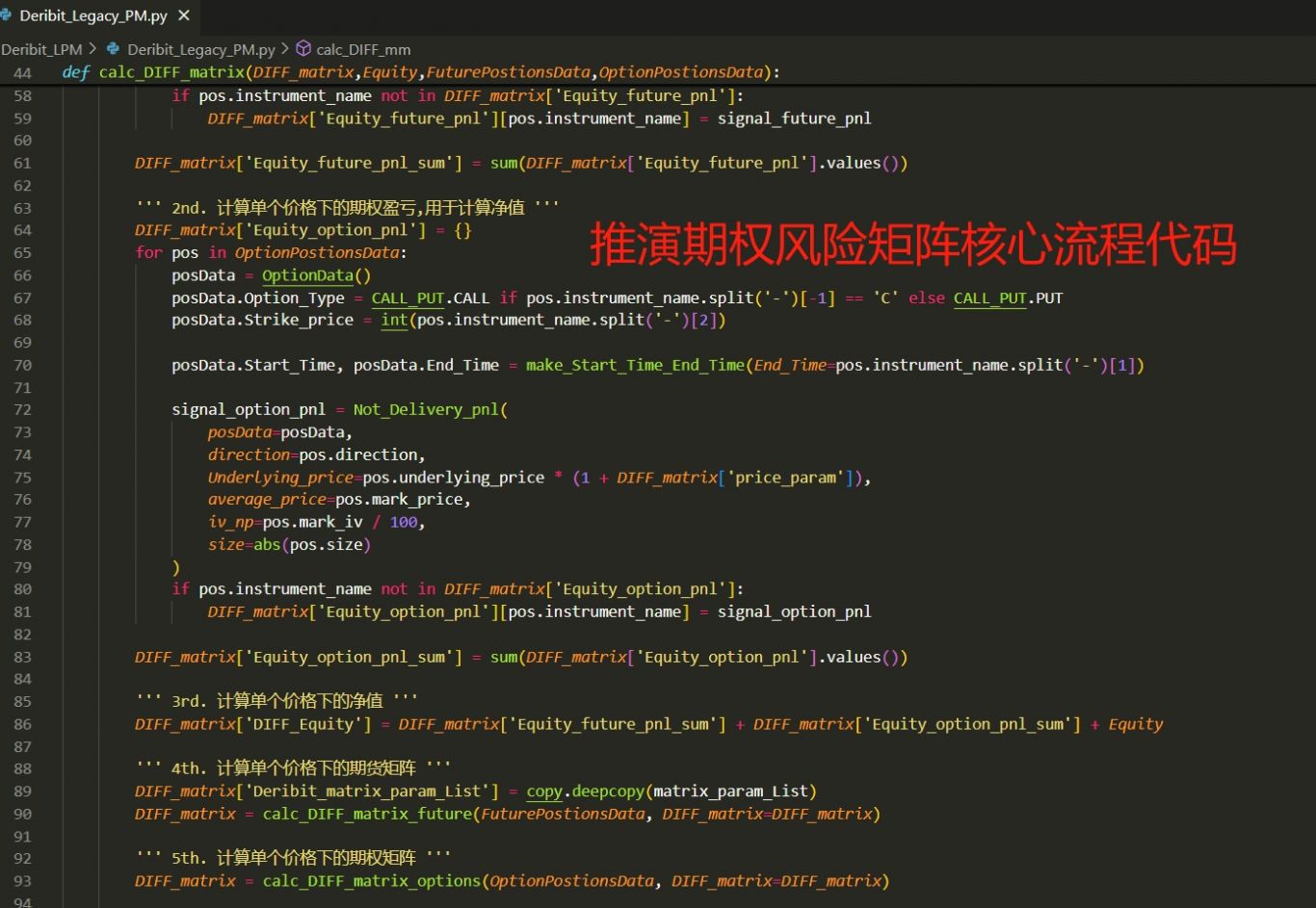This screenshot has width=1316, height=908.
Task: Click calc_DIFF_matrix_options on line 93
Action: 372,881
